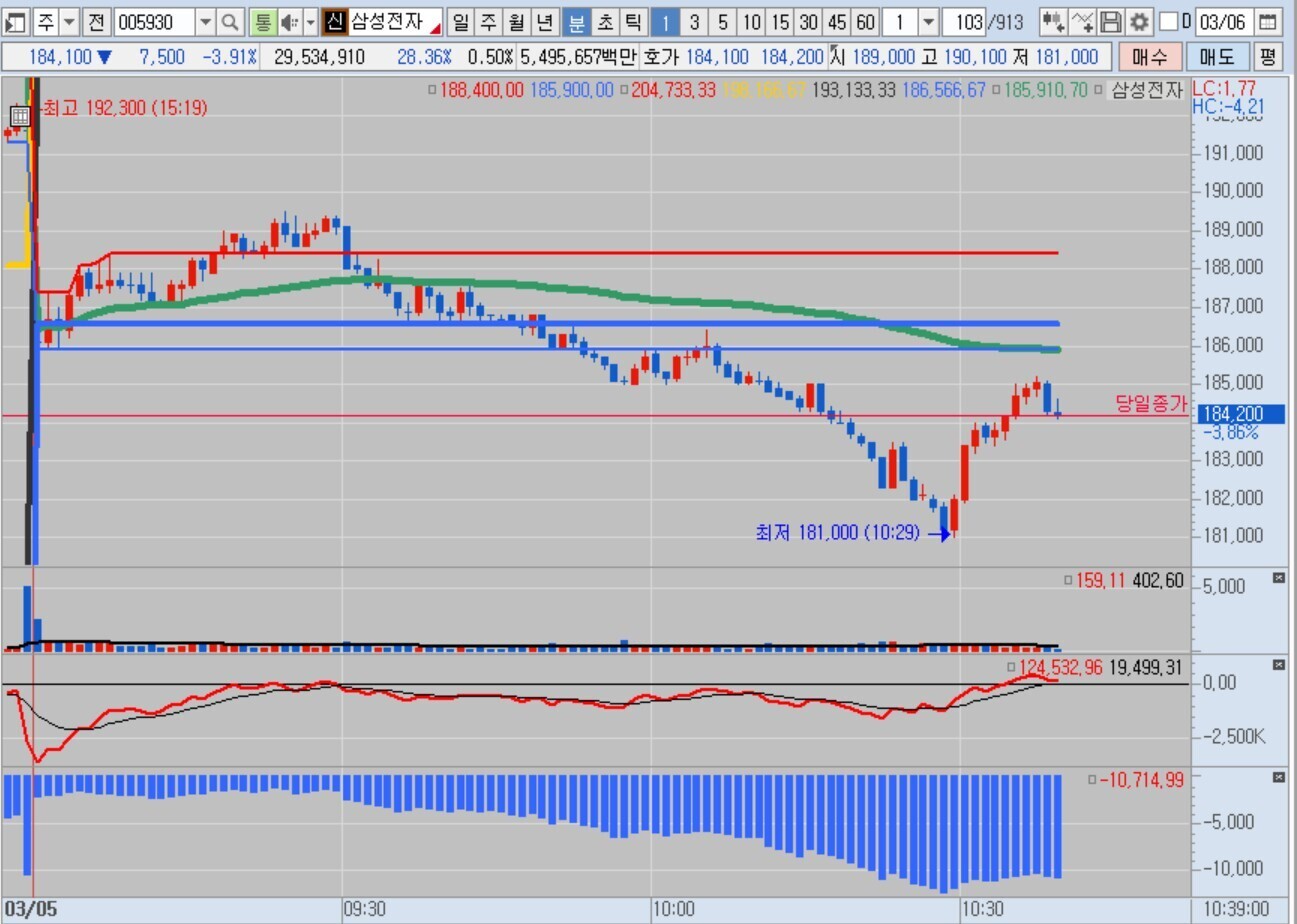Open chart settings gear icon
Viewport: 1297px width, 924px height.
pyautogui.click(x=1141, y=22)
